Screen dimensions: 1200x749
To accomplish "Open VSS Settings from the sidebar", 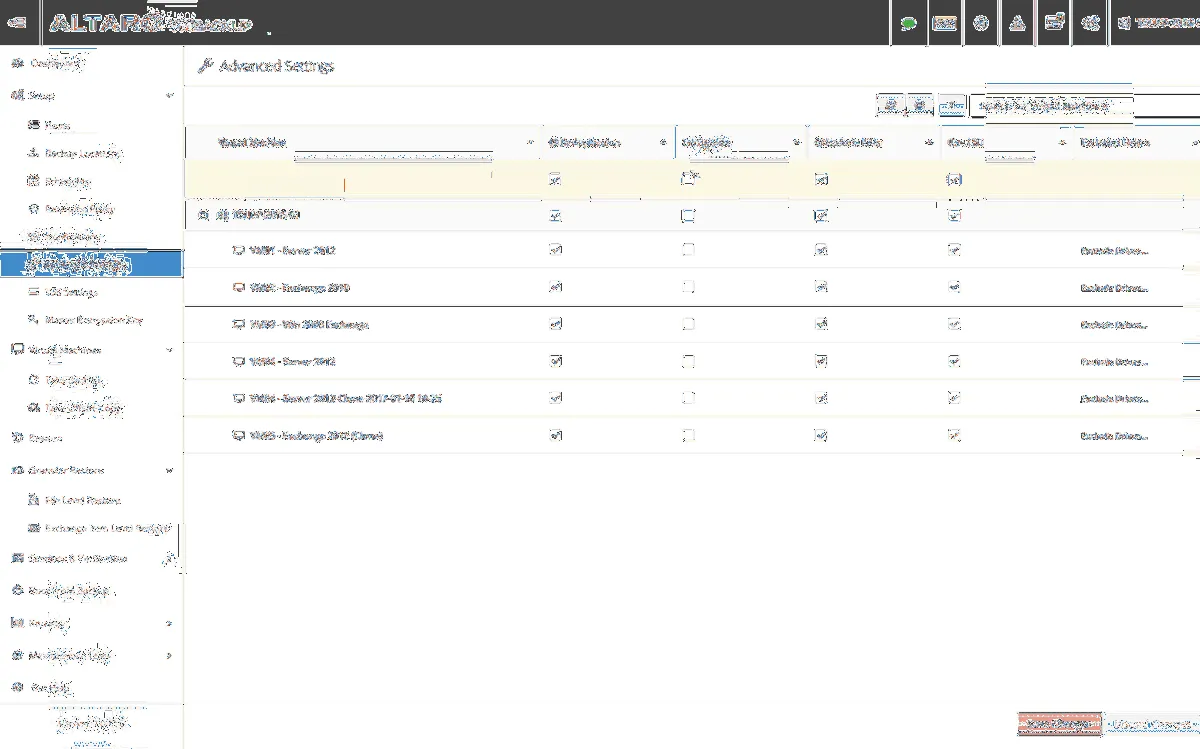I will 71,292.
